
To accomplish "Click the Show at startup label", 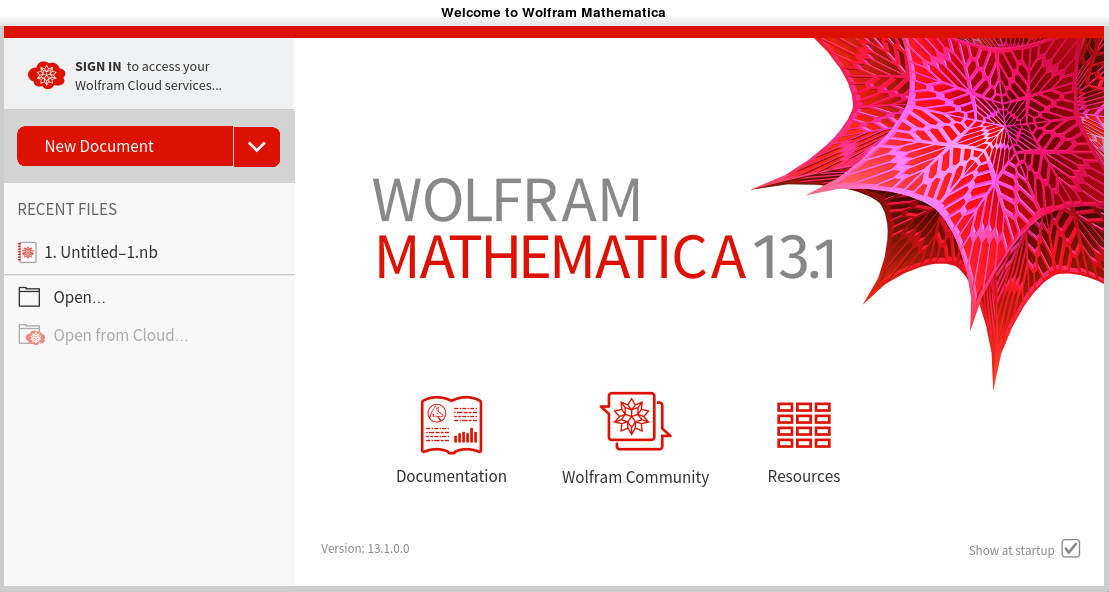I will click(x=1011, y=550).
